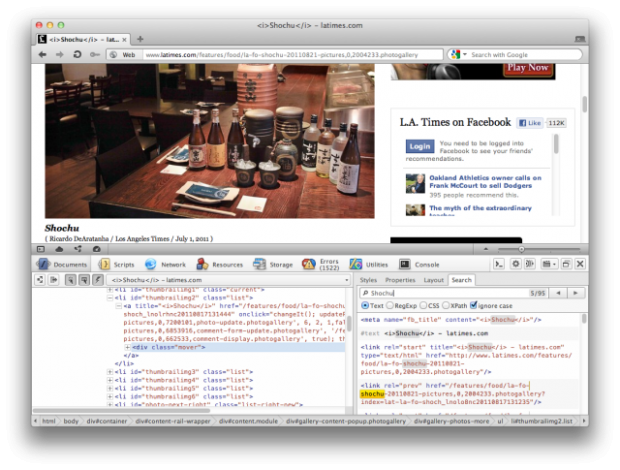
Task: Toggle the command line icon
Action: tap(499, 264)
